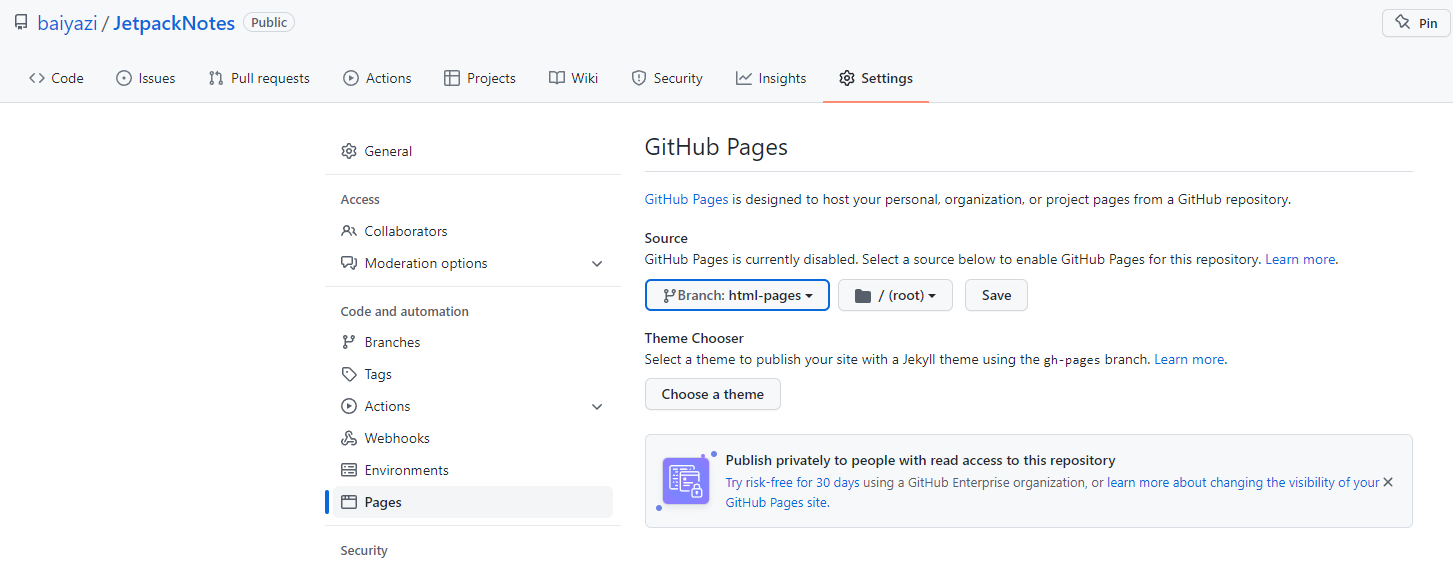Click the Security shield icon
Image resolution: width=1453 pixels, height=565 pixels.
639,78
